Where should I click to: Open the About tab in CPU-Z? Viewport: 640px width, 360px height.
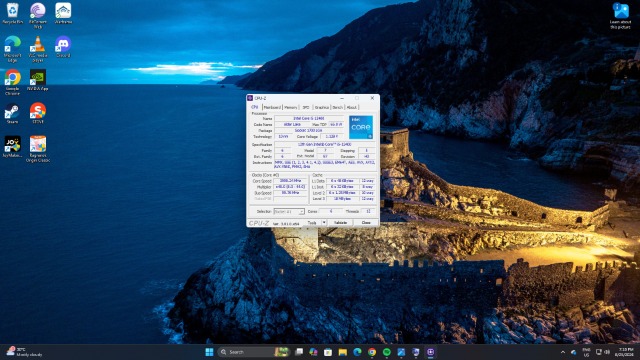(351, 107)
